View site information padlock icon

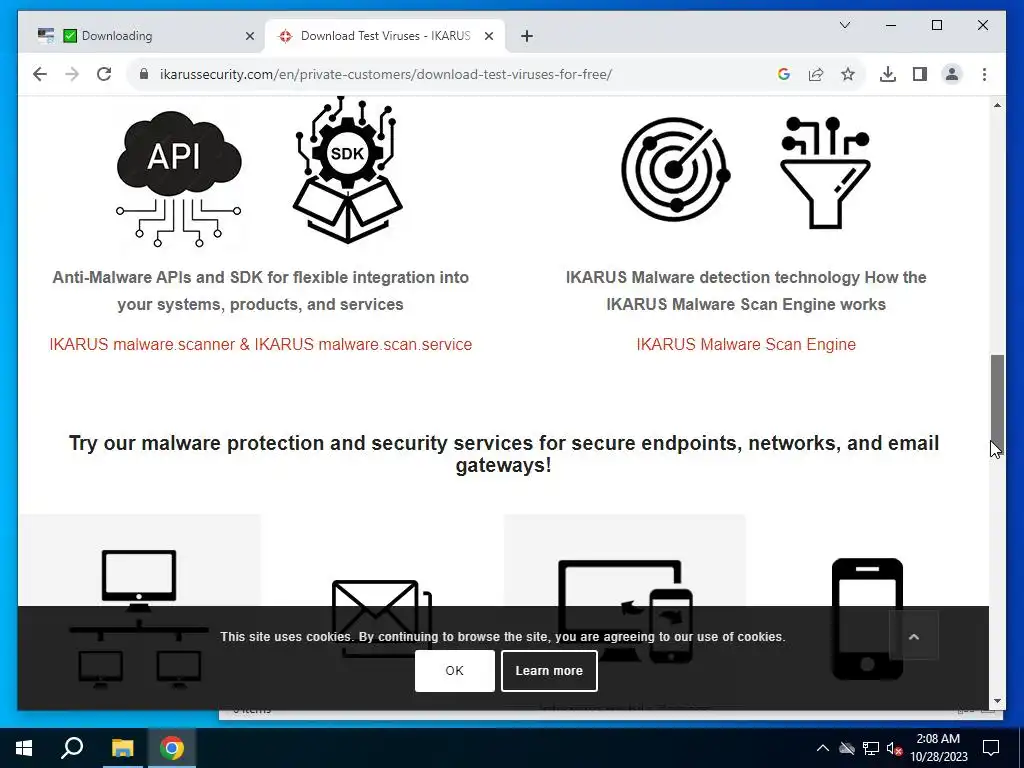(144, 74)
